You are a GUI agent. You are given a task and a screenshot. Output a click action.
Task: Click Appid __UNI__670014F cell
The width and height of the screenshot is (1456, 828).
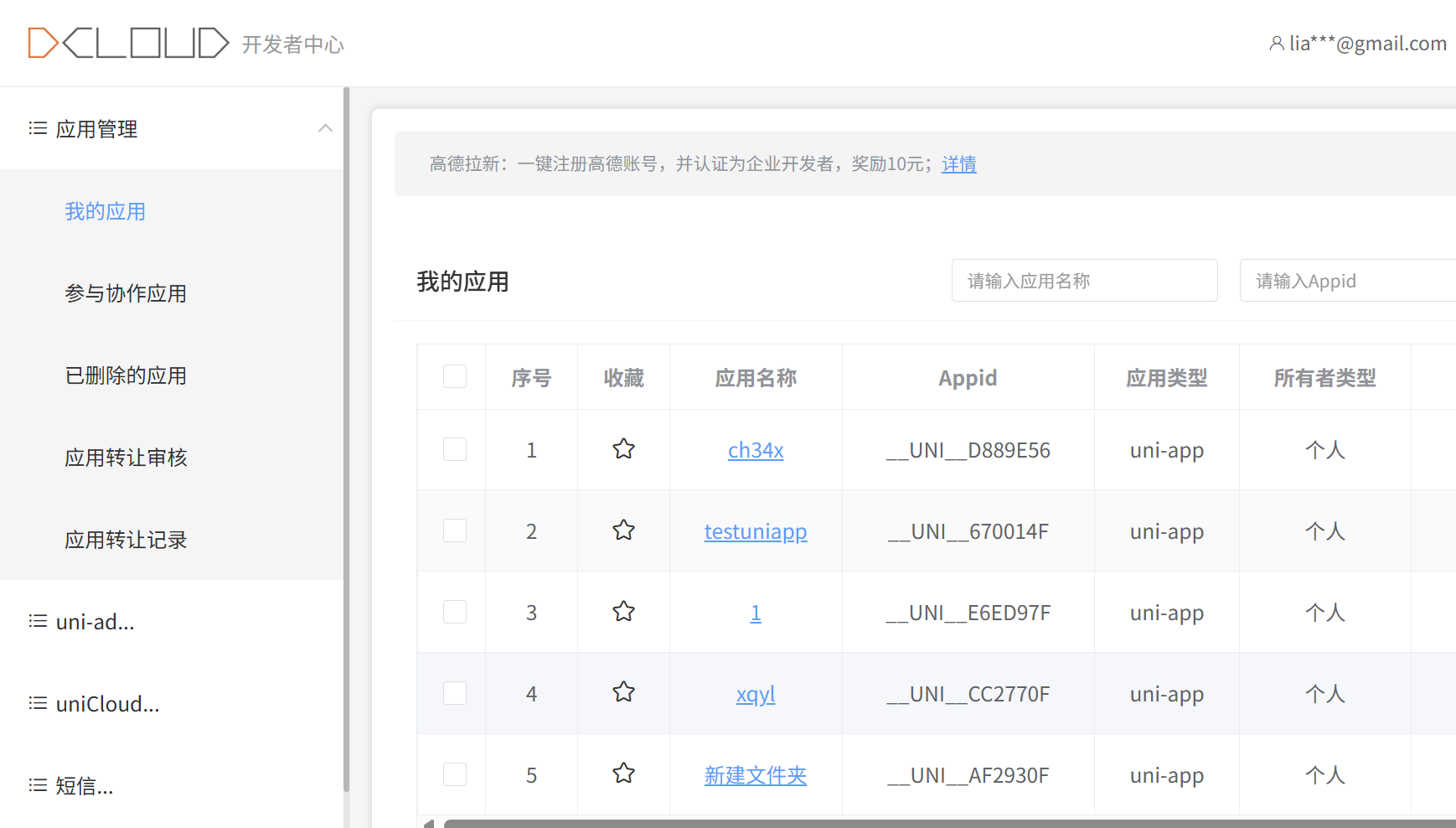(x=968, y=531)
